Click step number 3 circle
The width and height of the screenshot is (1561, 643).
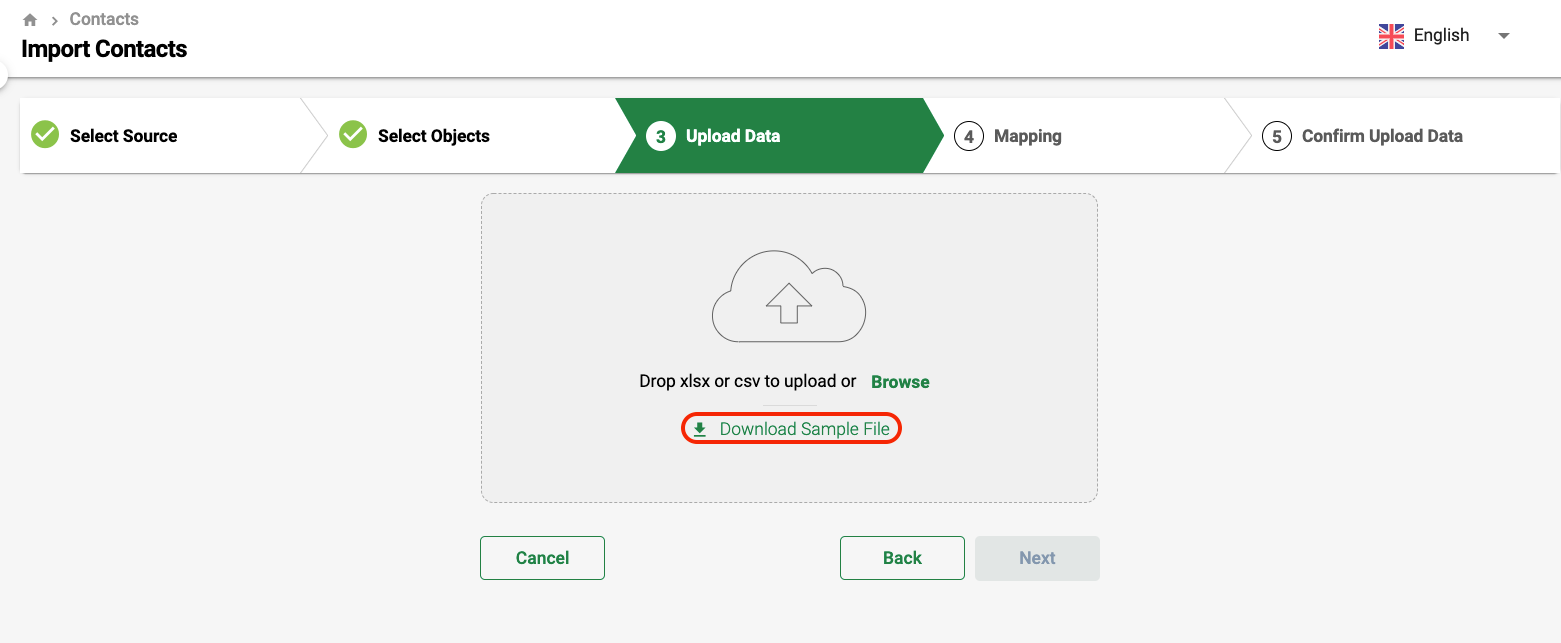pyautogui.click(x=661, y=136)
